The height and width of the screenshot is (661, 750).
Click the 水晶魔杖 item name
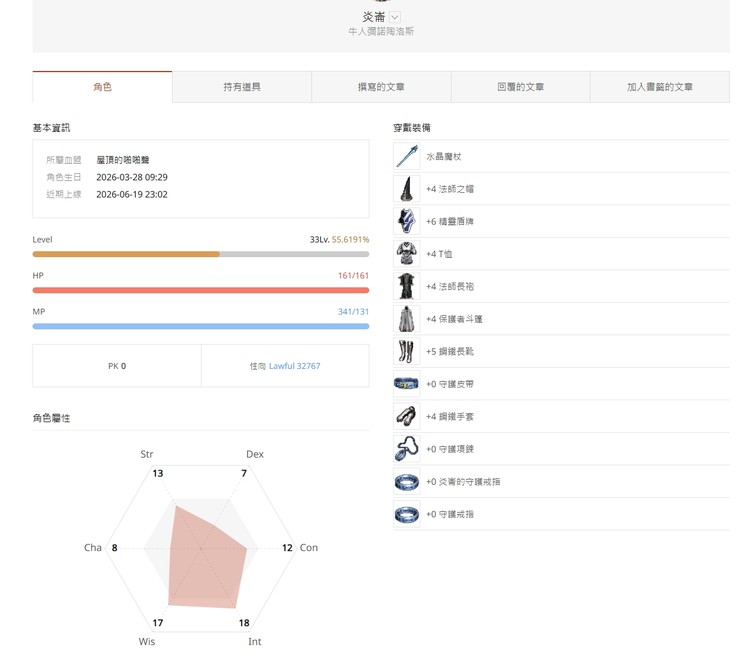click(x=443, y=156)
